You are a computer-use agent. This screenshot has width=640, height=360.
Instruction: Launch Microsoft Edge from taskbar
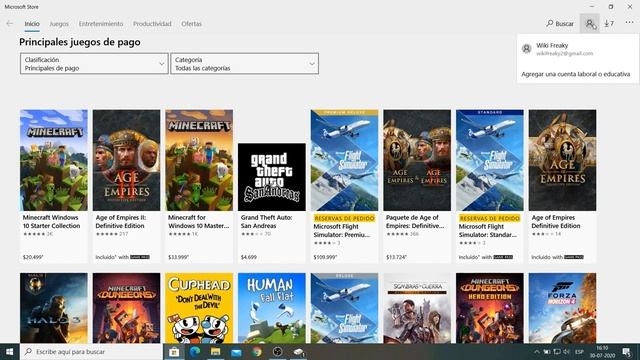tap(195, 351)
